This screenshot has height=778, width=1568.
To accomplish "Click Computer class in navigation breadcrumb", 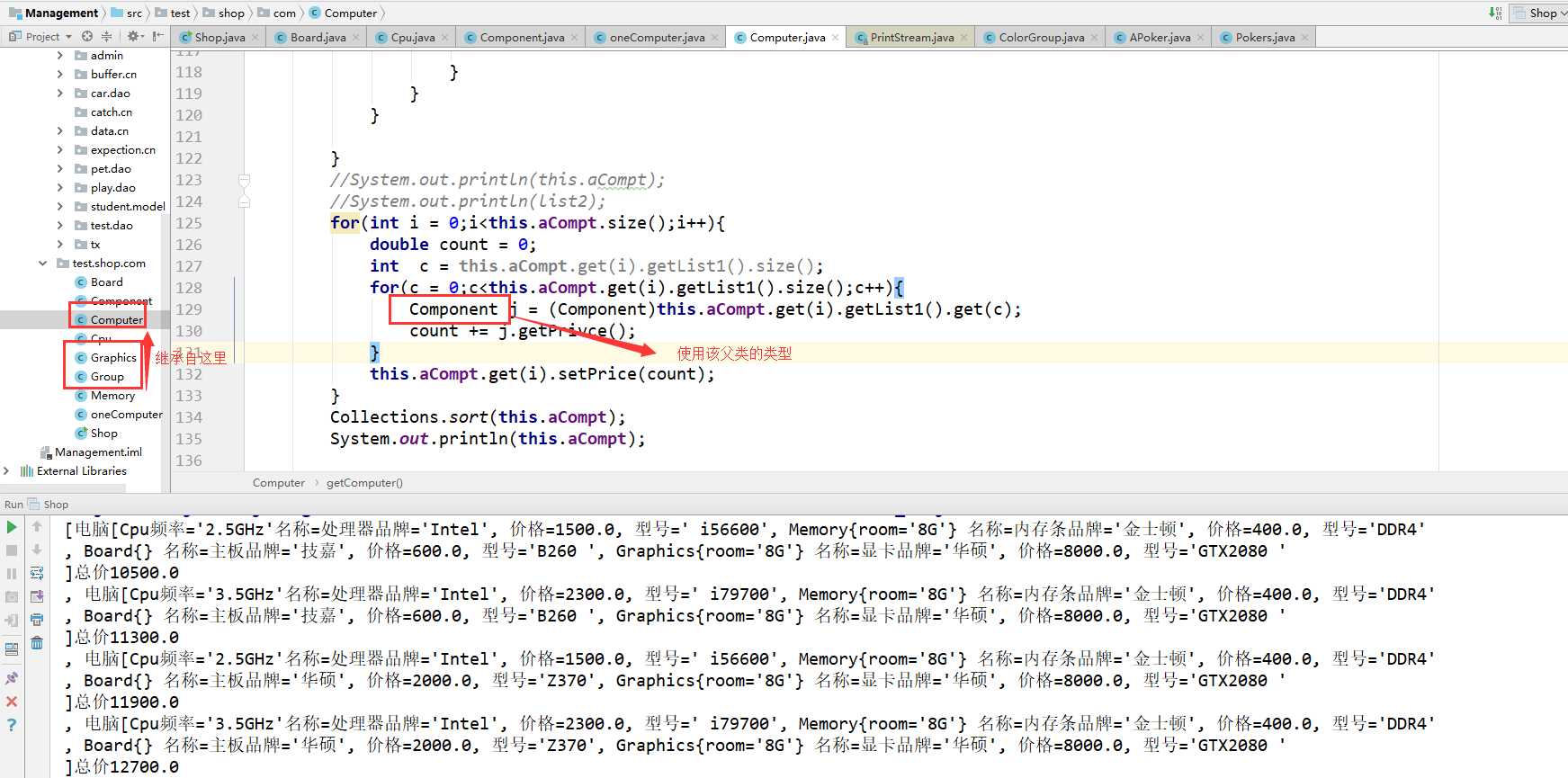I will [x=343, y=13].
